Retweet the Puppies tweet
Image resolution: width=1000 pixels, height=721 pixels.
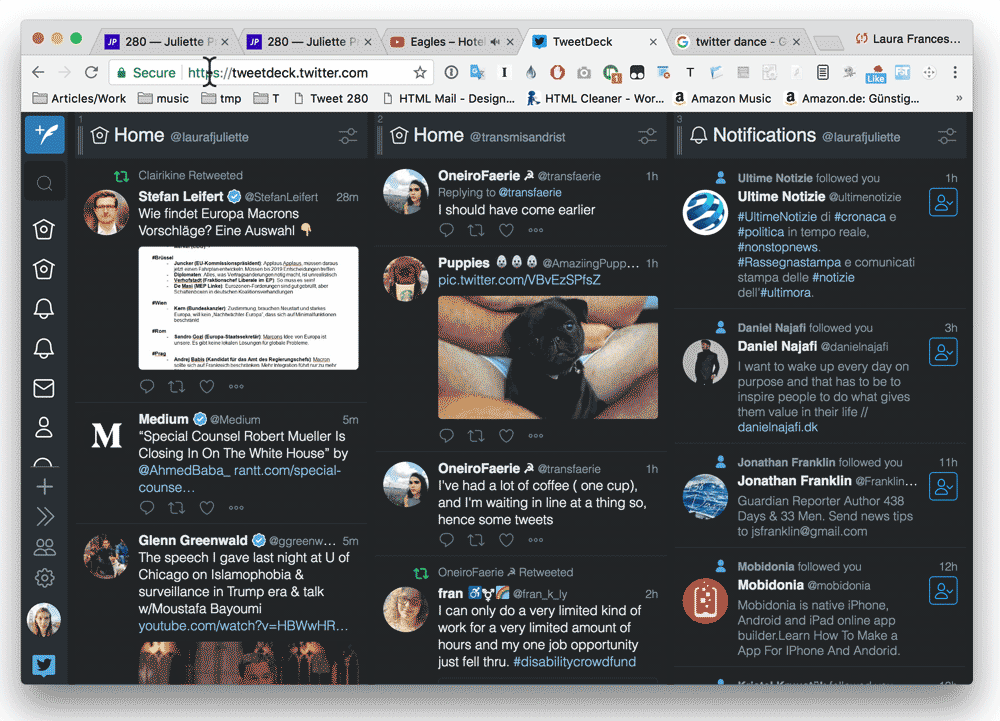(476, 436)
